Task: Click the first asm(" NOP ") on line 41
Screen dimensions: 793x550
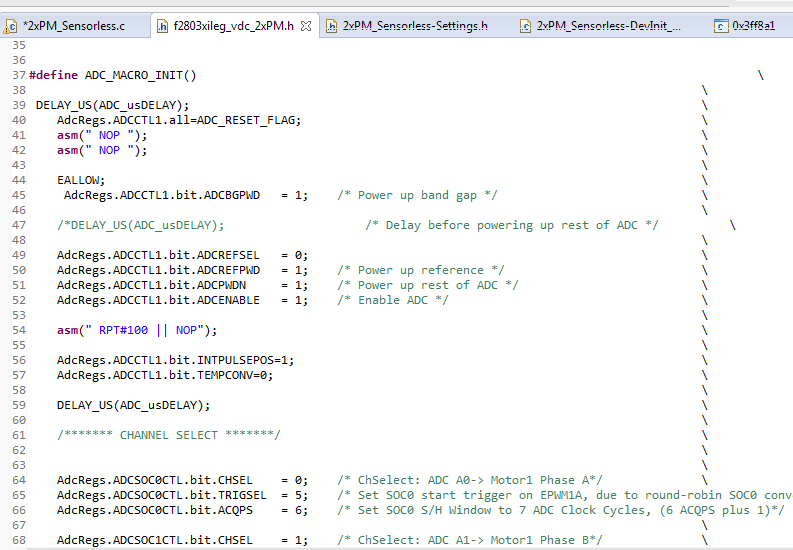Action: 102,135
